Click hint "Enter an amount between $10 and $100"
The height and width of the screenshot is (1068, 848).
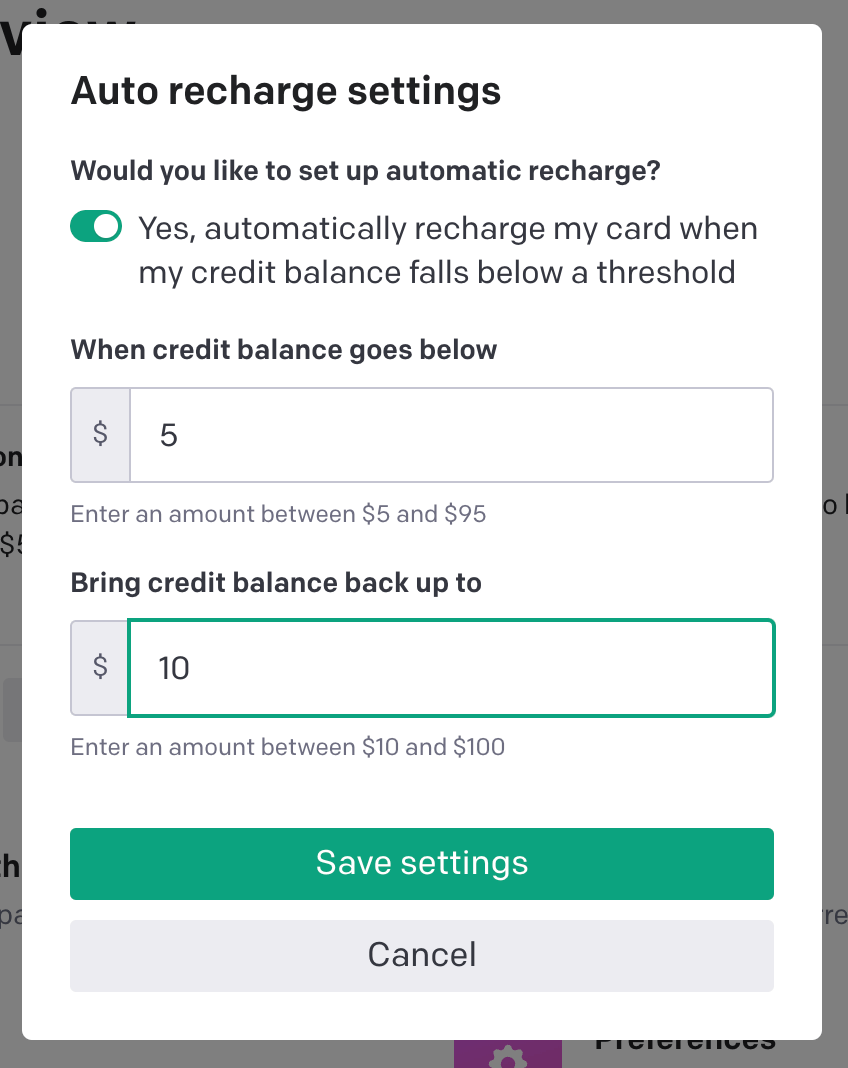tap(288, 746)
